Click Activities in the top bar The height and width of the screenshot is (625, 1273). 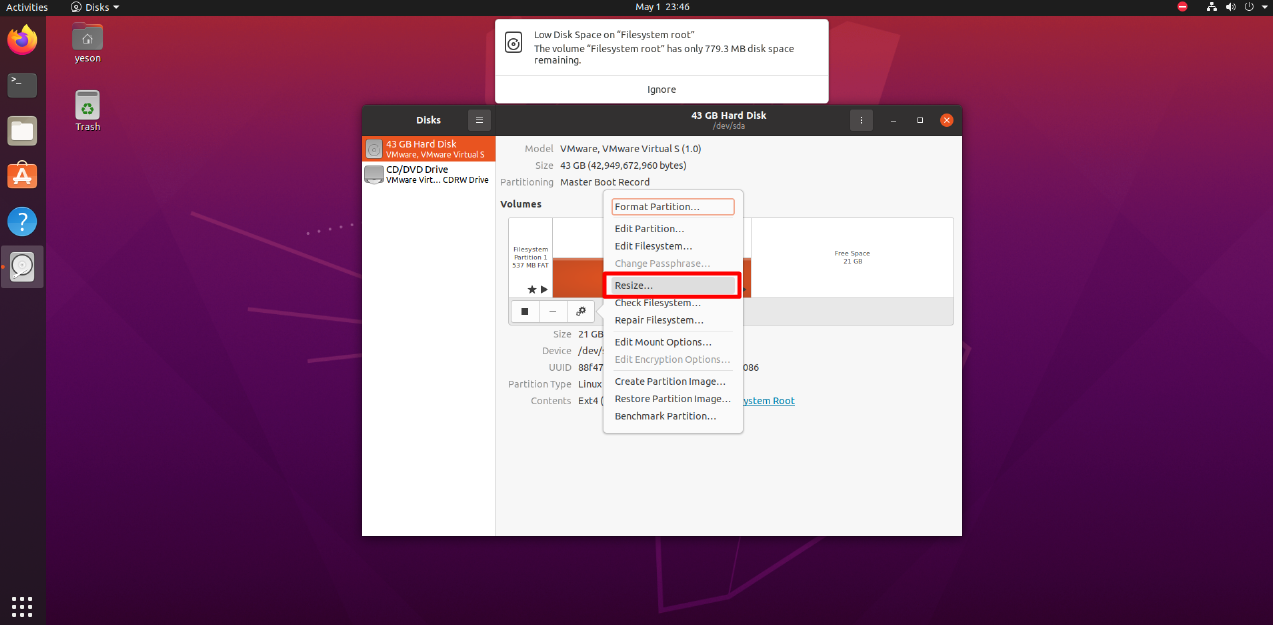[27, 7]
